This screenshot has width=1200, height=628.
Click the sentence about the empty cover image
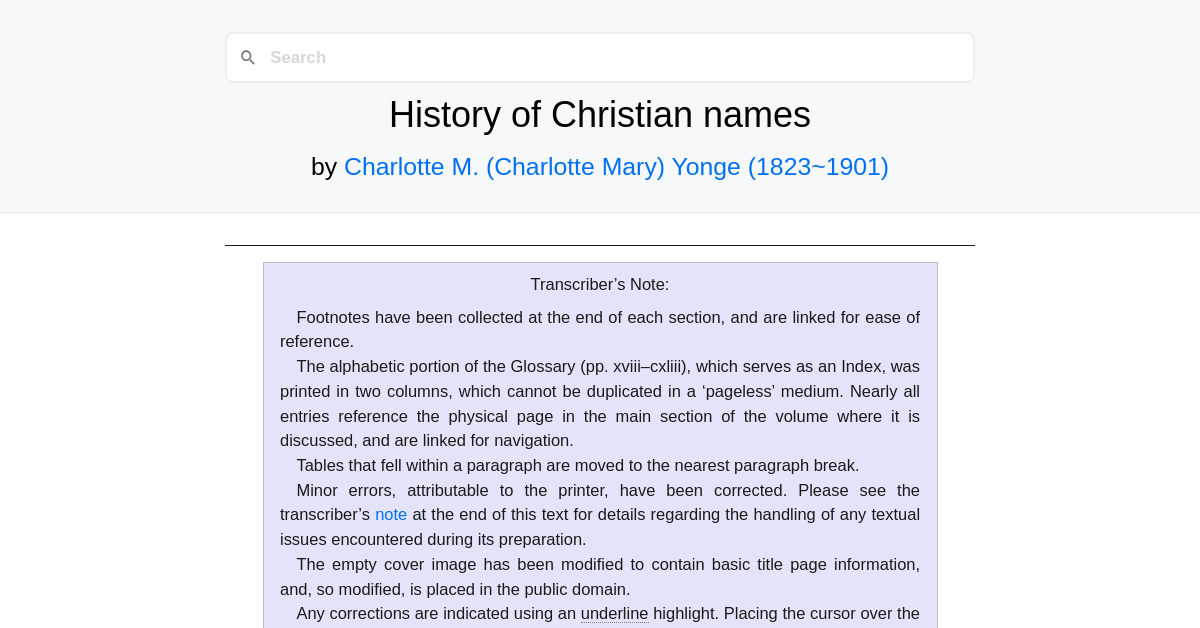tap(599, 576)
